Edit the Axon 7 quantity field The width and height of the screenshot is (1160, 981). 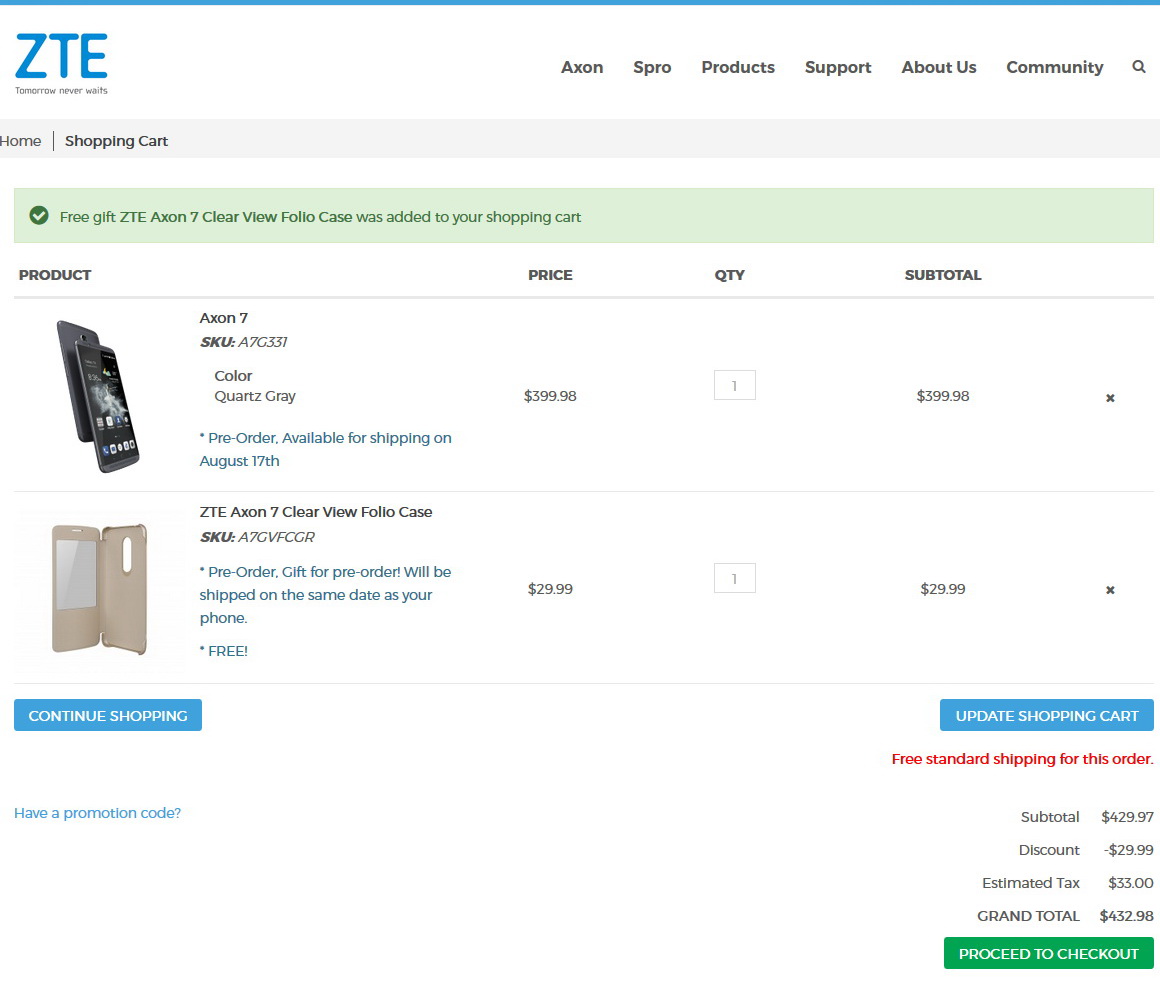point(734,385)
